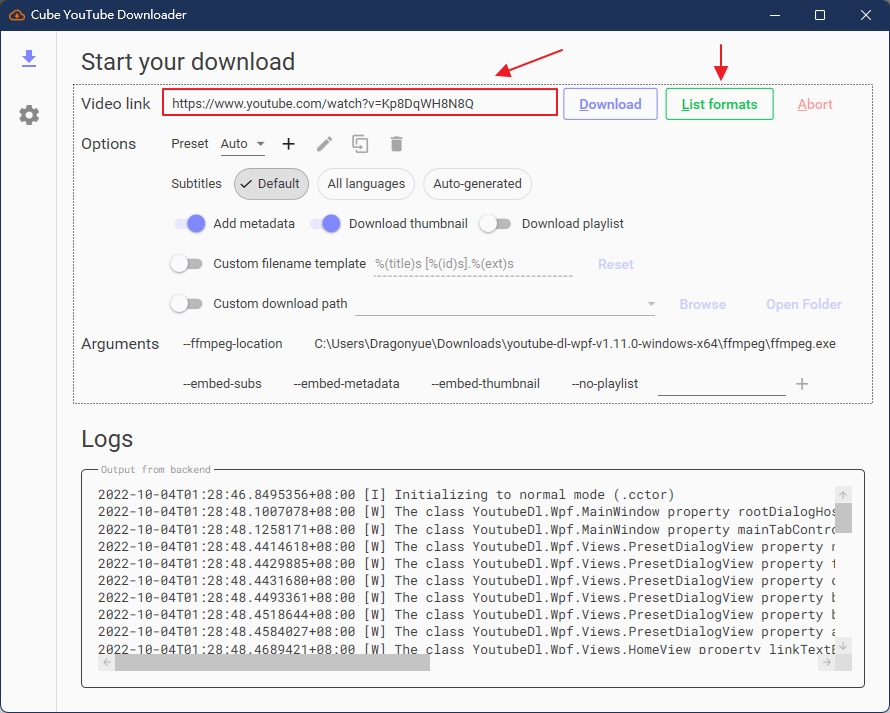Edit the preset with the pencil icon
The image size is (890, 713).
click(x=324, y=144)
